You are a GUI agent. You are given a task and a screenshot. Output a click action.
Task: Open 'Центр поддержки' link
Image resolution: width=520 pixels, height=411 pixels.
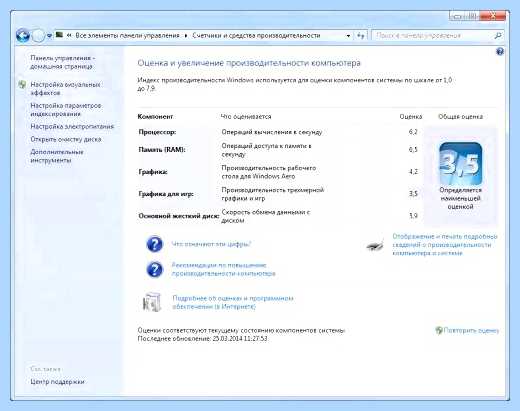coord(57,381)
